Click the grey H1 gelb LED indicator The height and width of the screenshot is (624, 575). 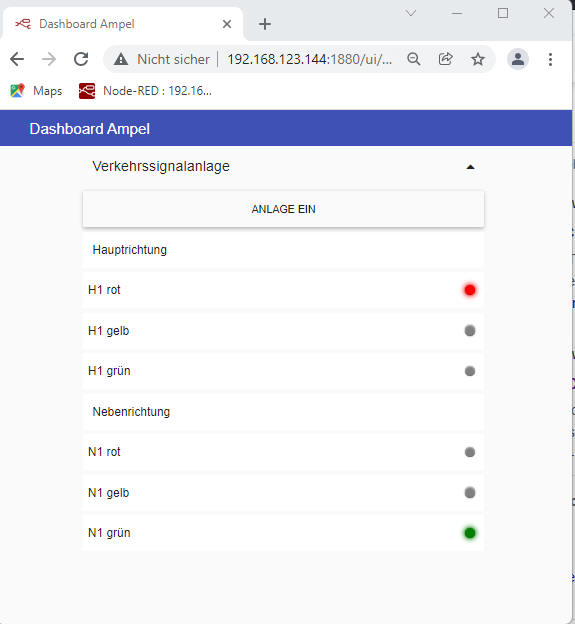point(470,331)
